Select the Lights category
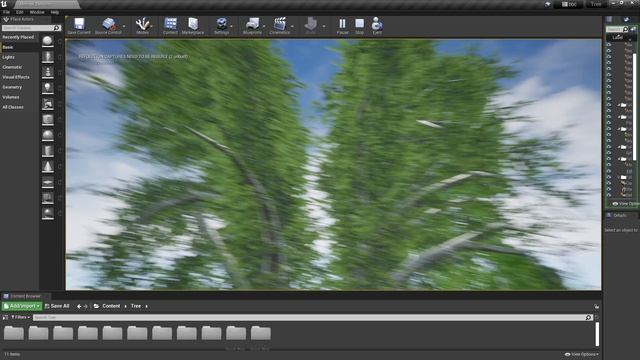This screenshot has height=360, width=640. pyautogui.click(x=8, y=57)
